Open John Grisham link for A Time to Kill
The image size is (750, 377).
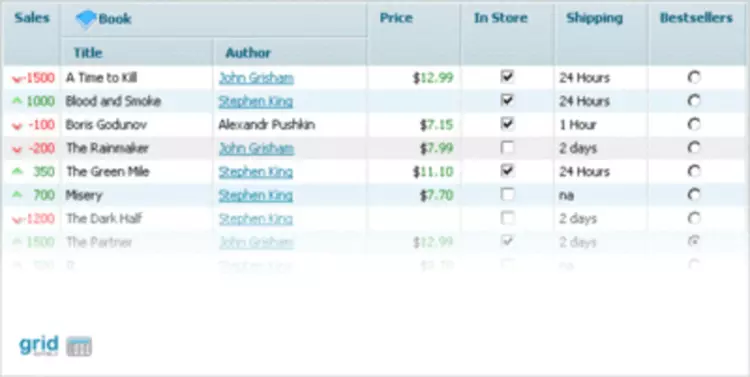click(256, 78)
